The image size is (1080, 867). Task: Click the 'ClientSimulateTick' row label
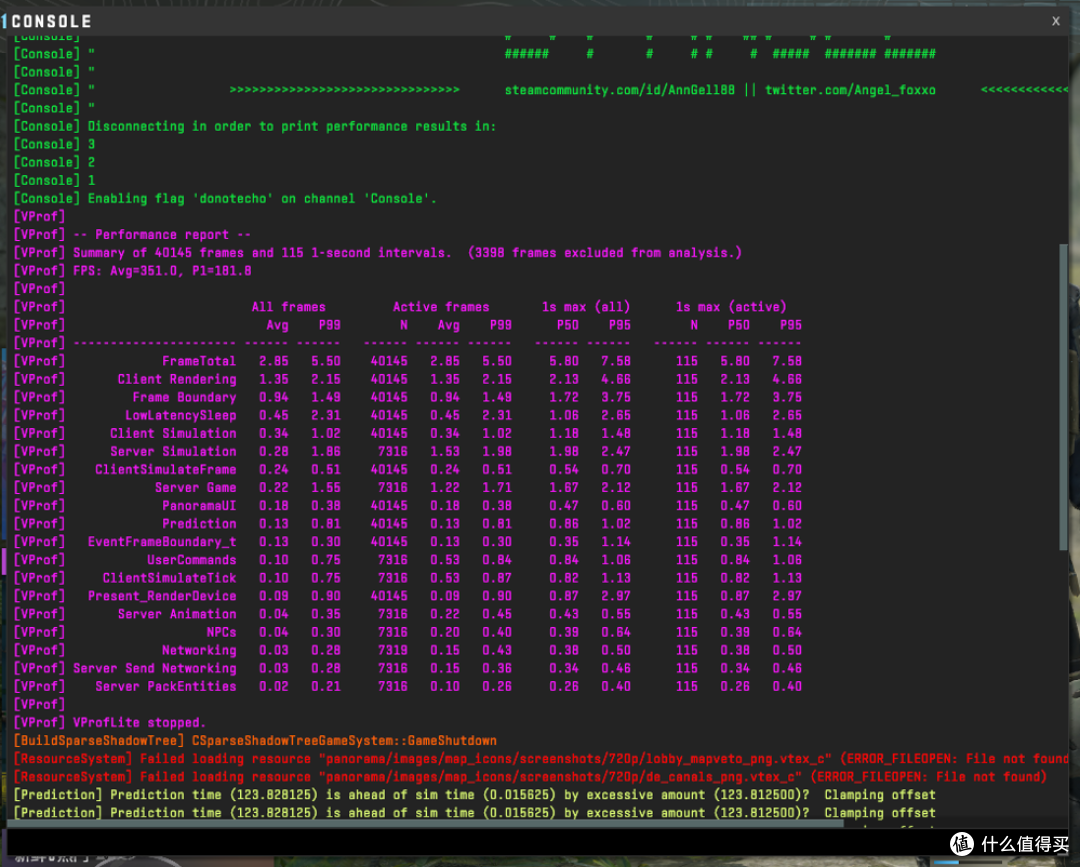[169, 578]
